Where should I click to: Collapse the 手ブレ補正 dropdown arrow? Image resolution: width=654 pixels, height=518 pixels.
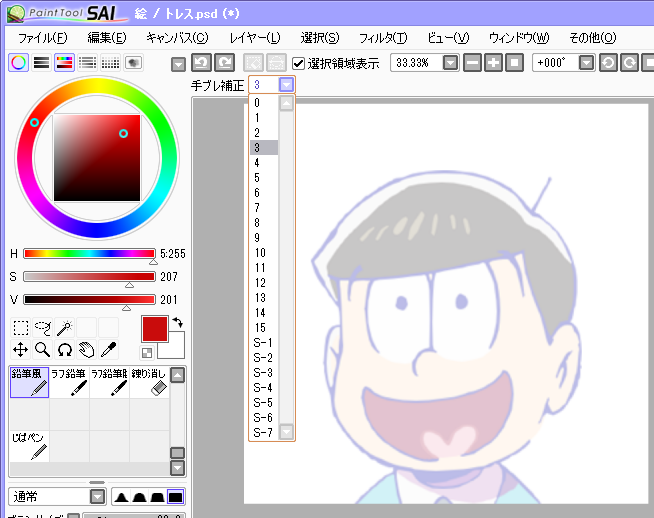click(286, 85)
